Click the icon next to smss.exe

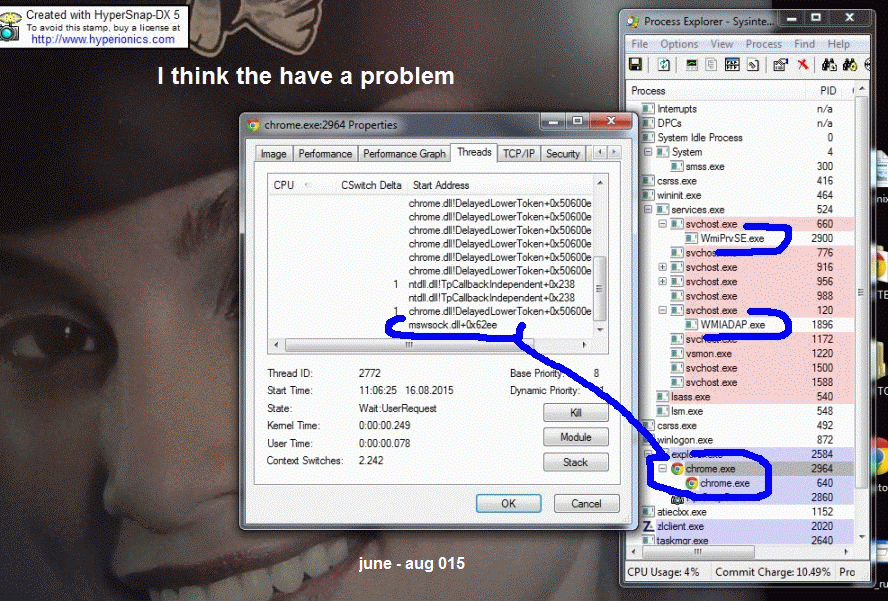677,167
